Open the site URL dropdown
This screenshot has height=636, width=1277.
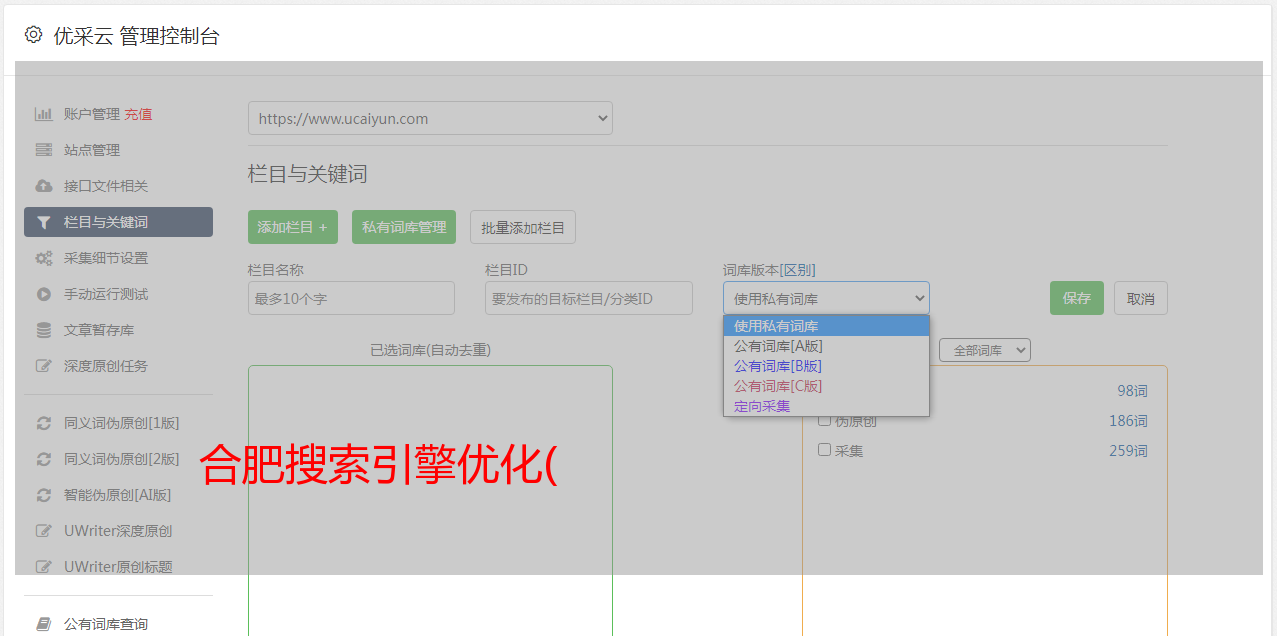(x=430, y=118)
